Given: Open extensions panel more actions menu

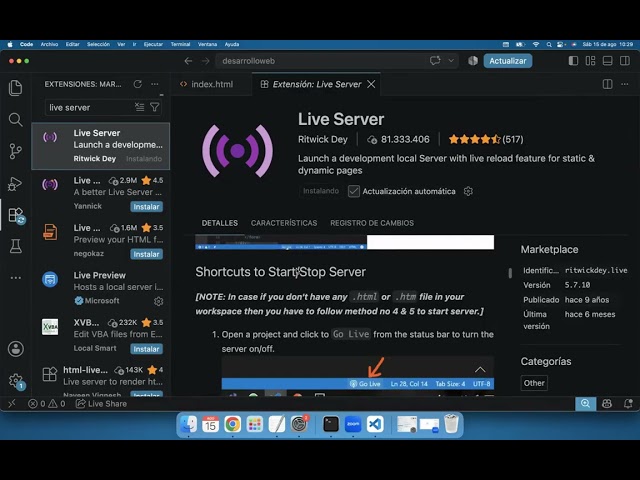Looking at the screenshot, I should pyautogui.click(x=155, y=84).
